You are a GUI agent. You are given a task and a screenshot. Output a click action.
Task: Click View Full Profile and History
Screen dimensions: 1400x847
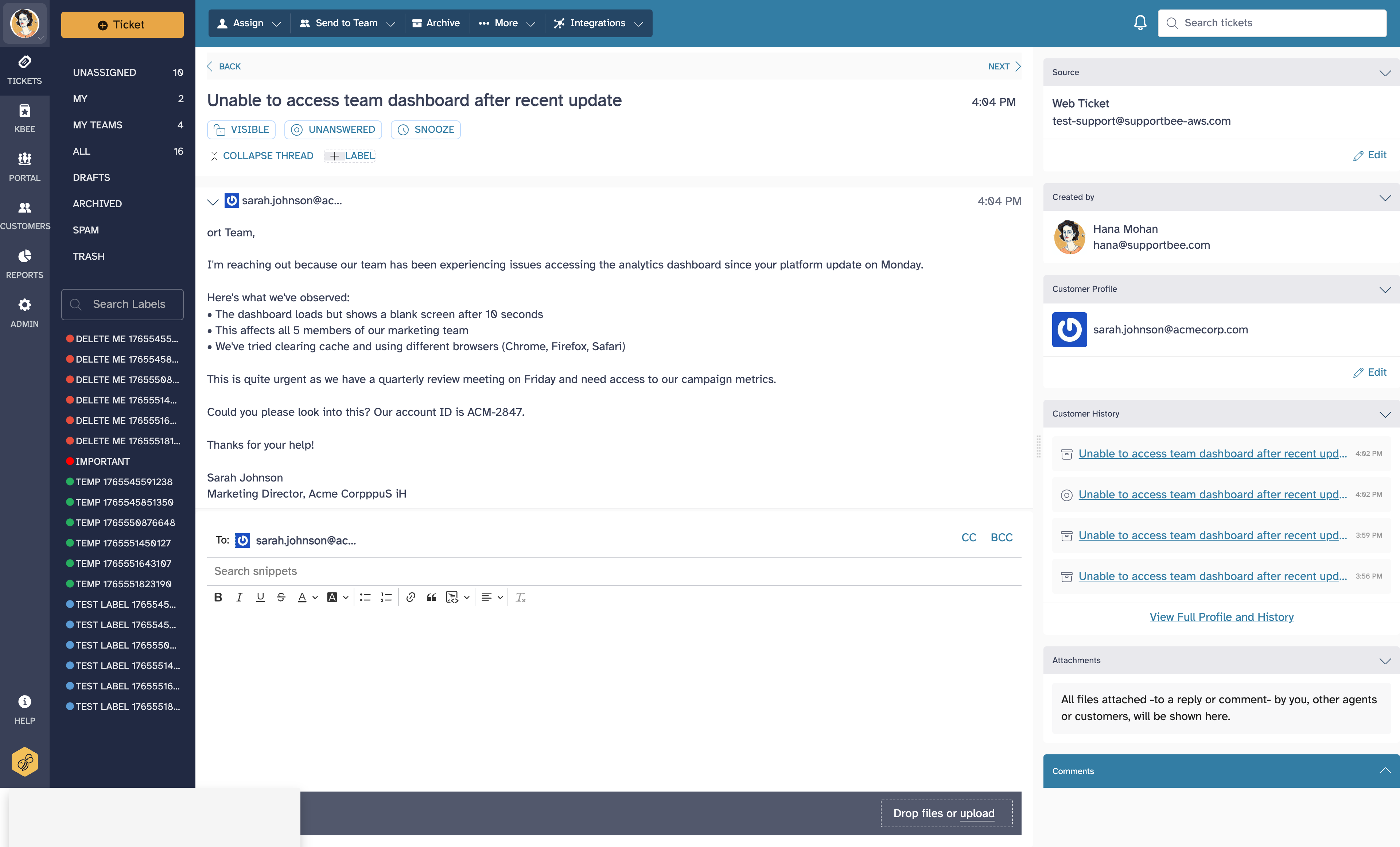(1221, 617)
